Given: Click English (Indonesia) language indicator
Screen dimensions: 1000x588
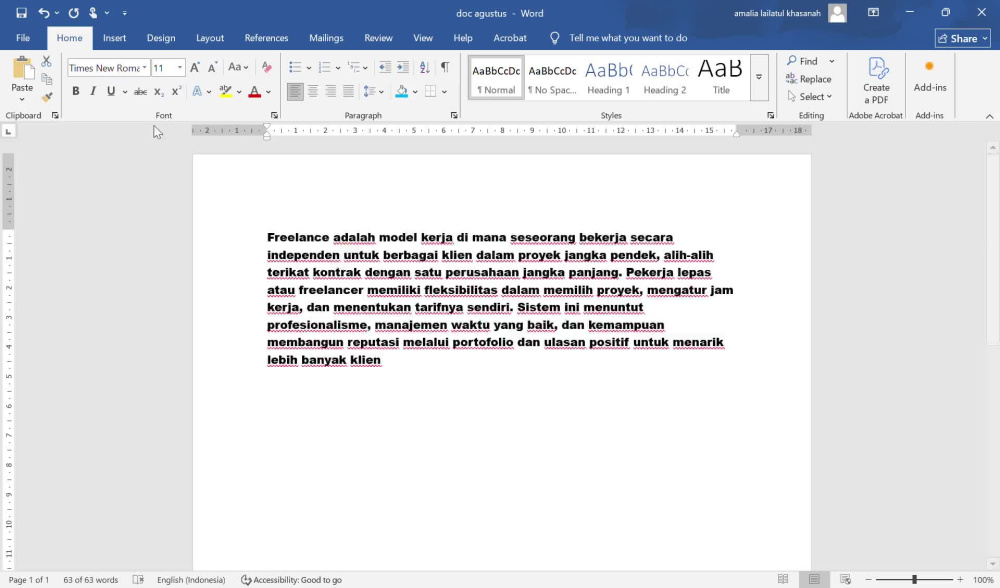Looking at the screenshot, I should (x=191, y=580).
